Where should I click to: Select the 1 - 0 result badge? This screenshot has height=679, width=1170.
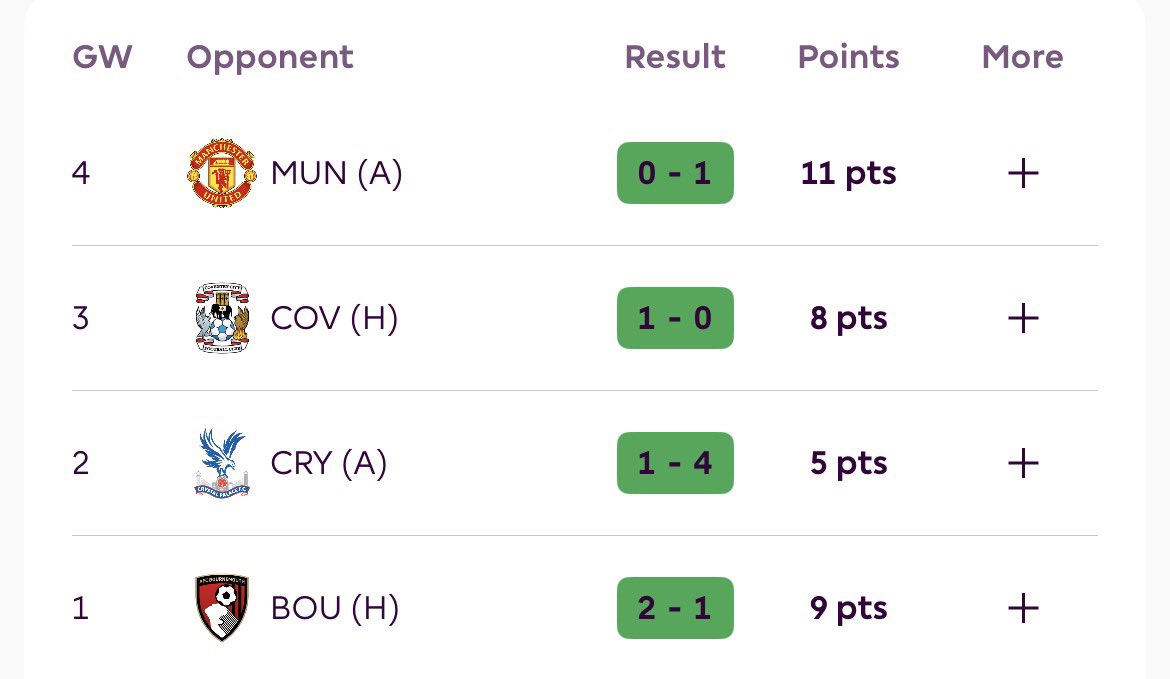click(x=675, y=318)
